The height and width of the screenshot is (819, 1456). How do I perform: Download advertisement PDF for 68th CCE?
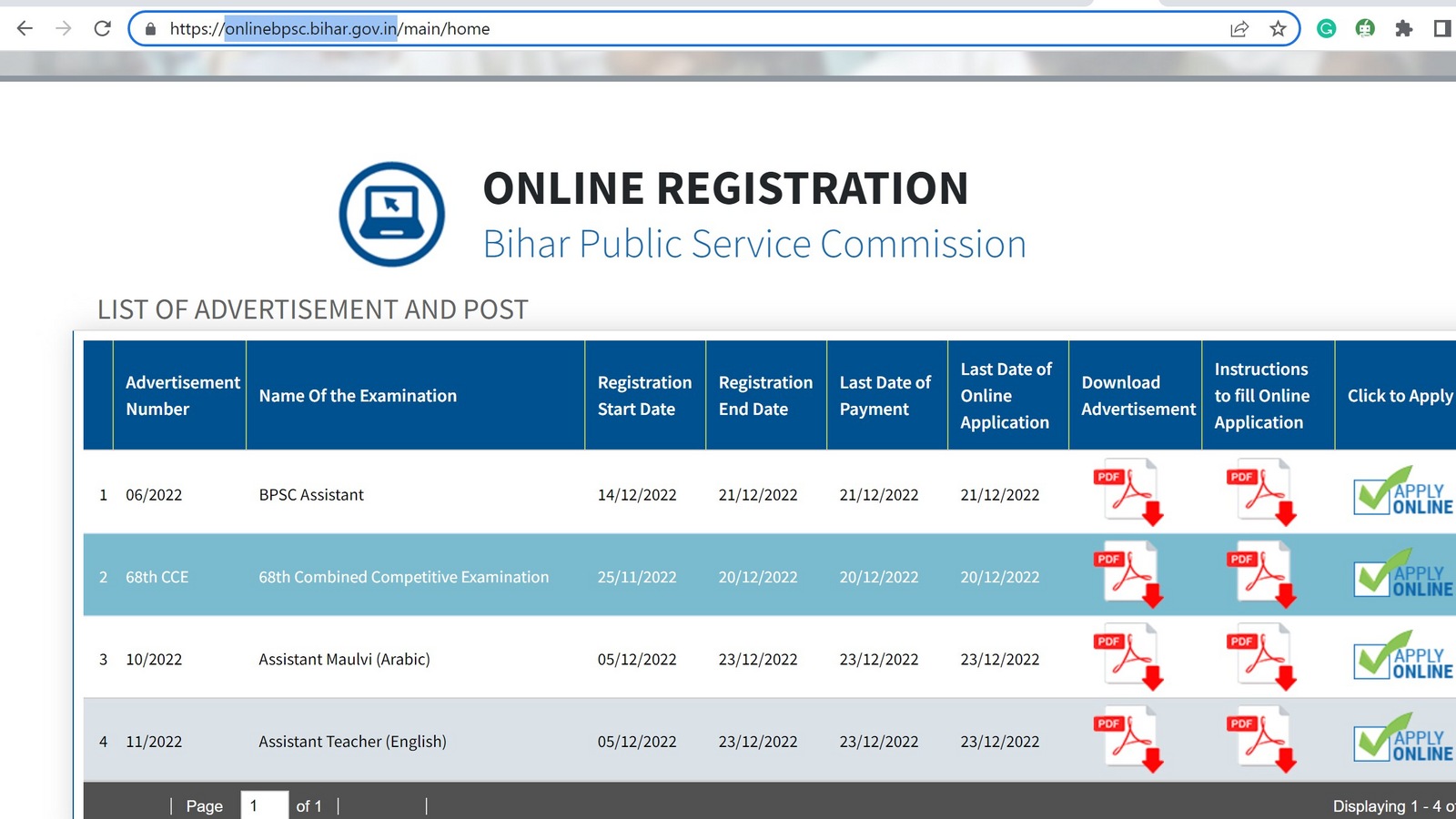pos(1129,574)
